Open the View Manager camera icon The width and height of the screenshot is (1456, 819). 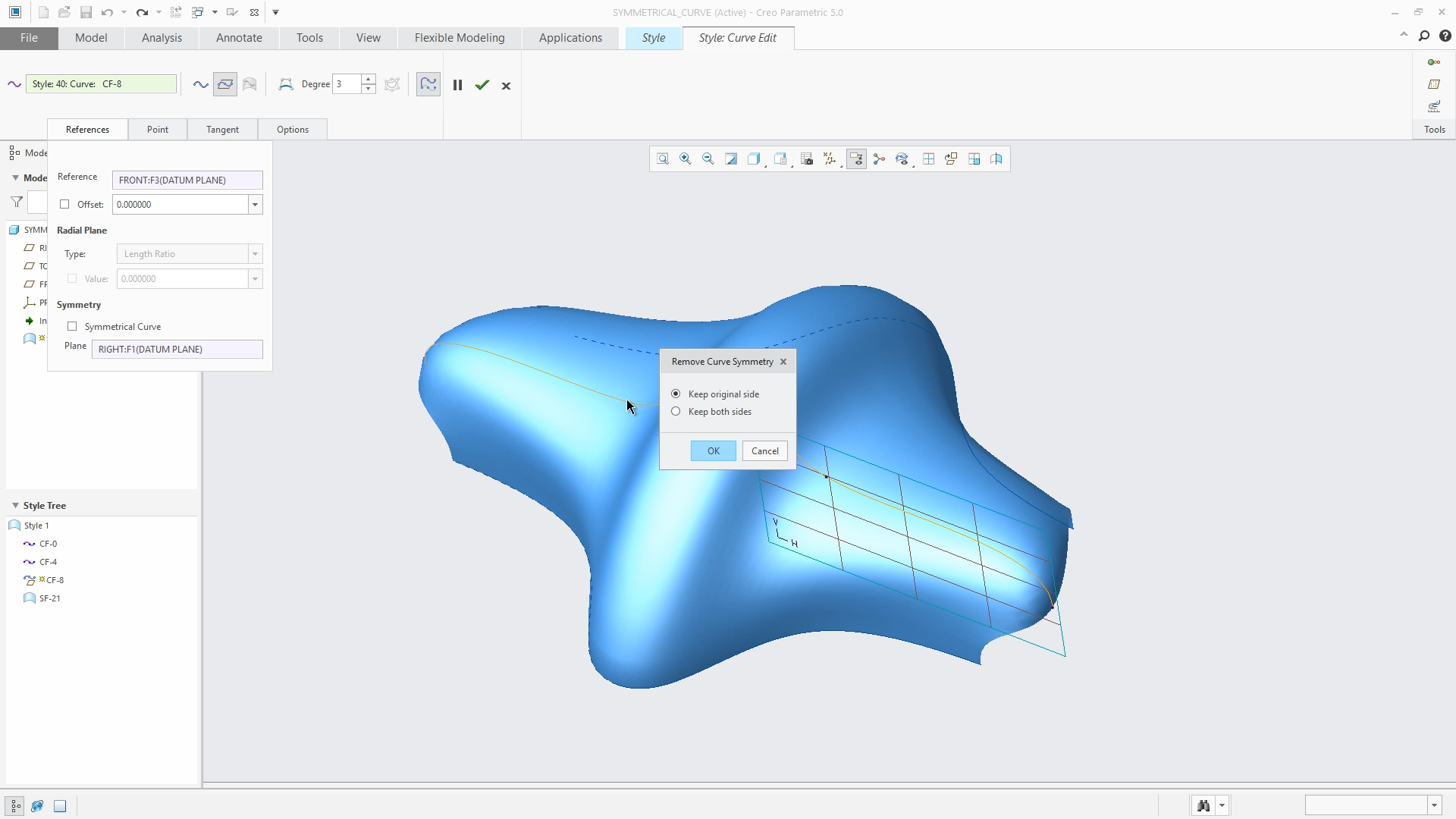807,159
